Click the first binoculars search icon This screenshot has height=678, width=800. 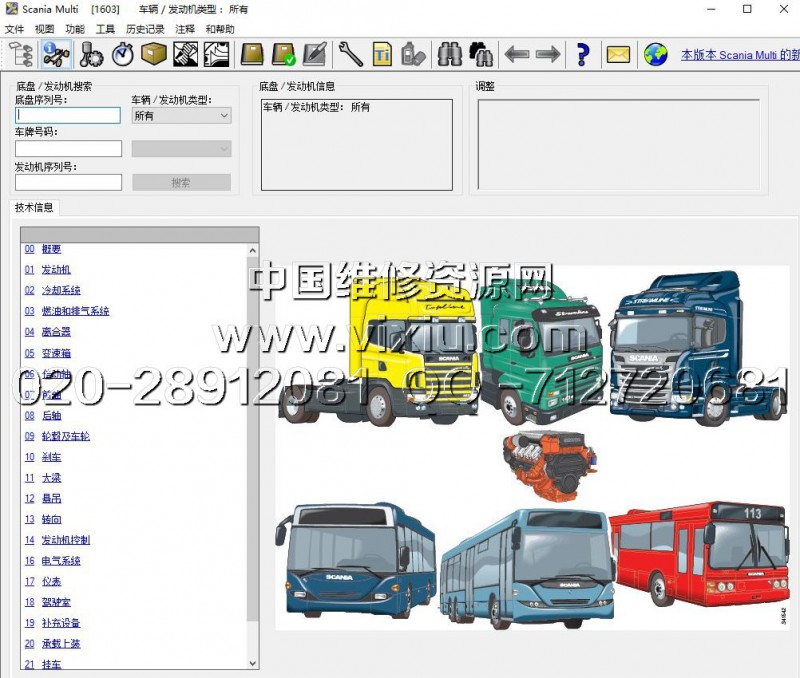[449, 53]
